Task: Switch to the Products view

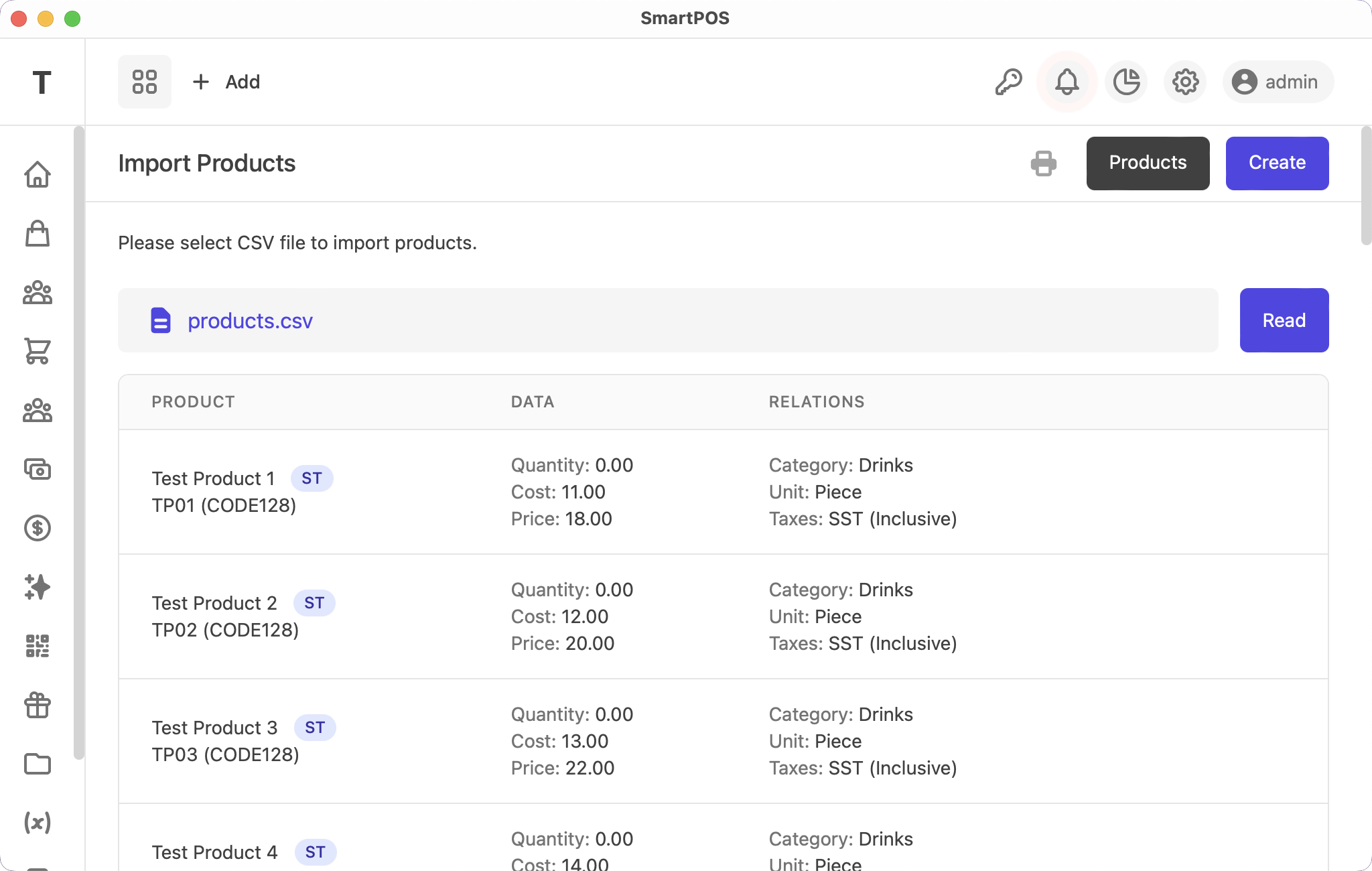Action: tap(1147, 163)
